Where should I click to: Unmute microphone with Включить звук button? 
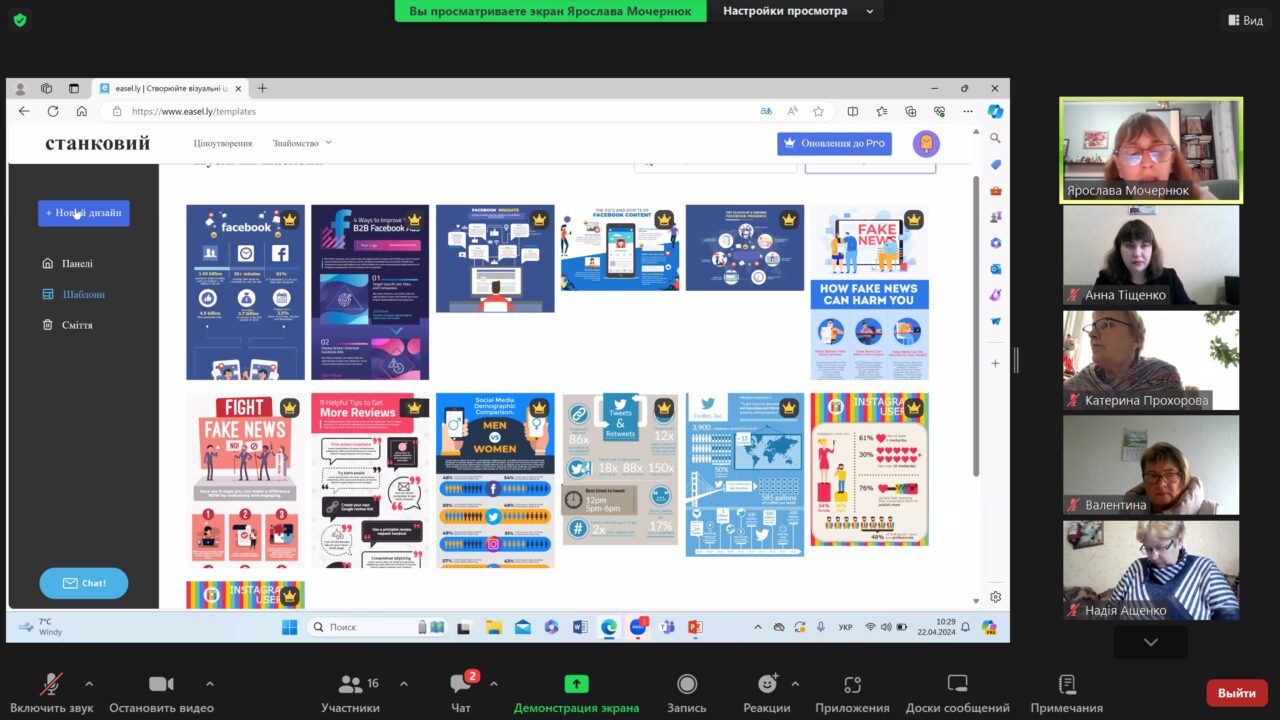pyautogui.click(x=49, y=692)
